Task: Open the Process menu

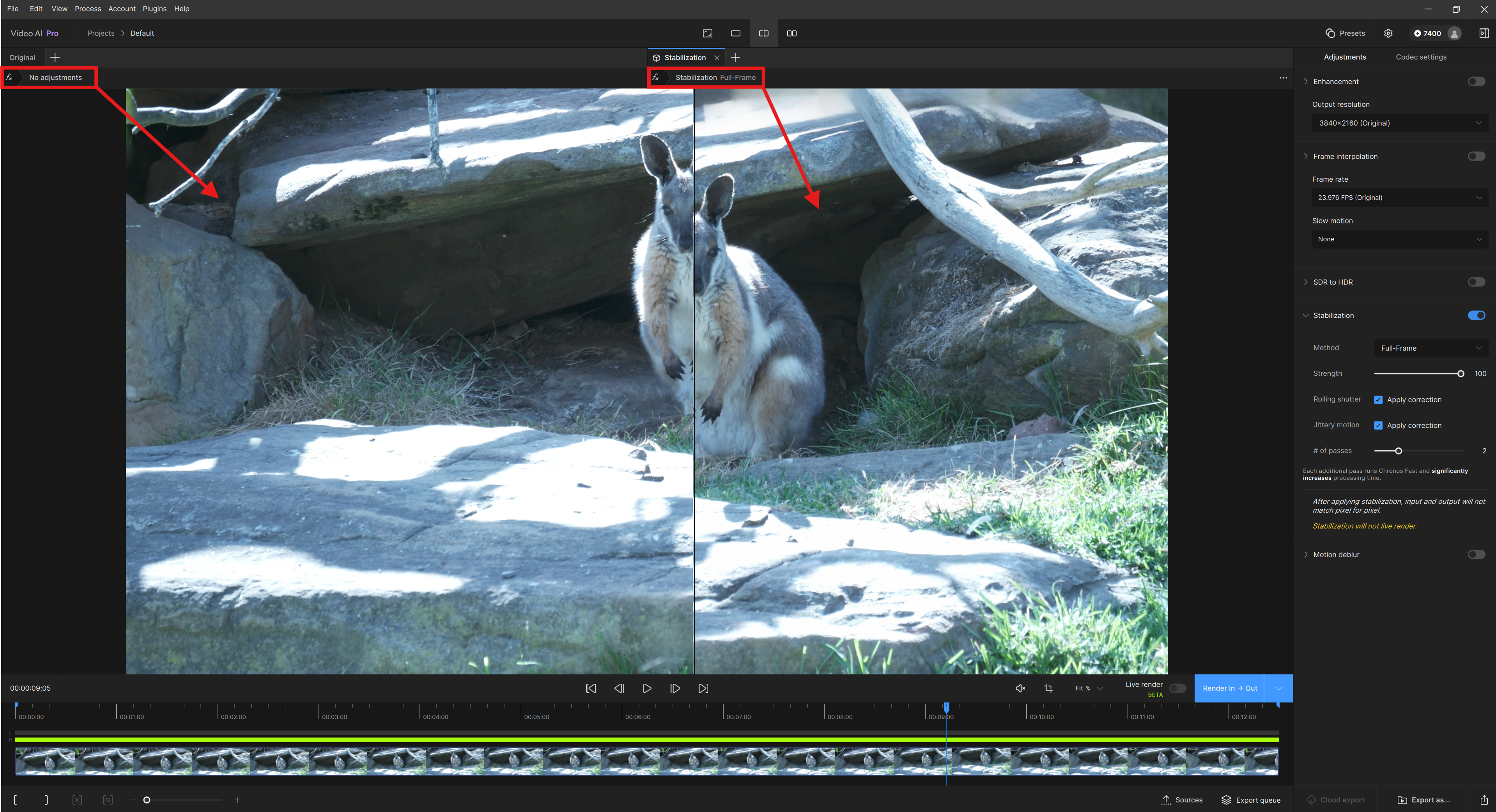Action: tap(88, 9)
